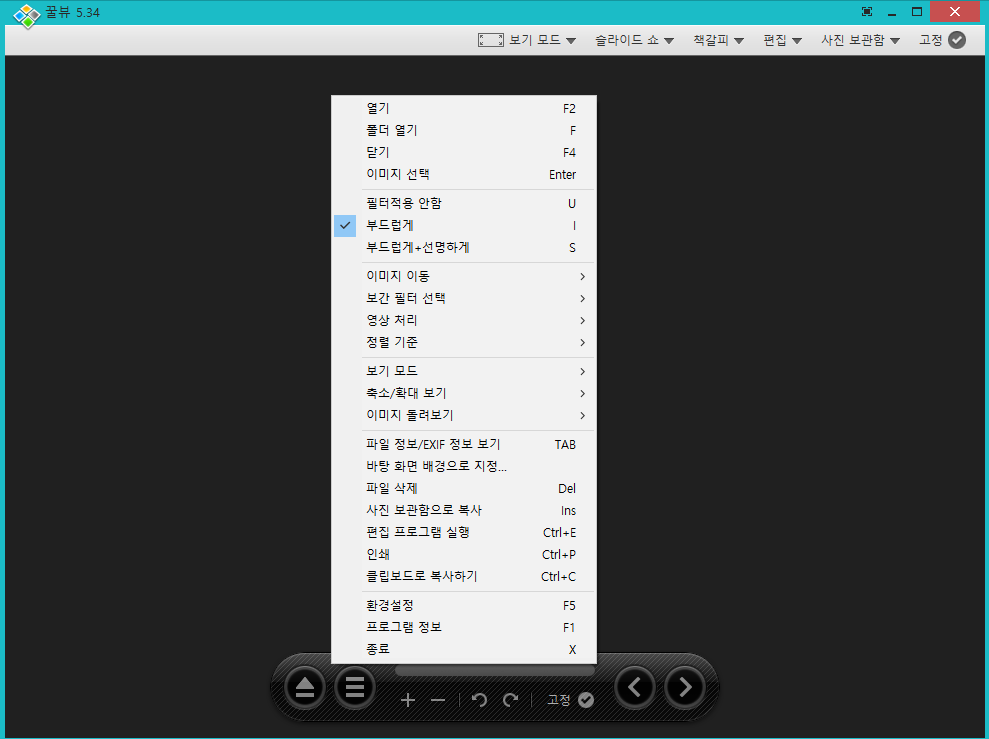Go to the next image with the right arrow
The height and width of the screenshot is (739, 989).
[684, 687]
